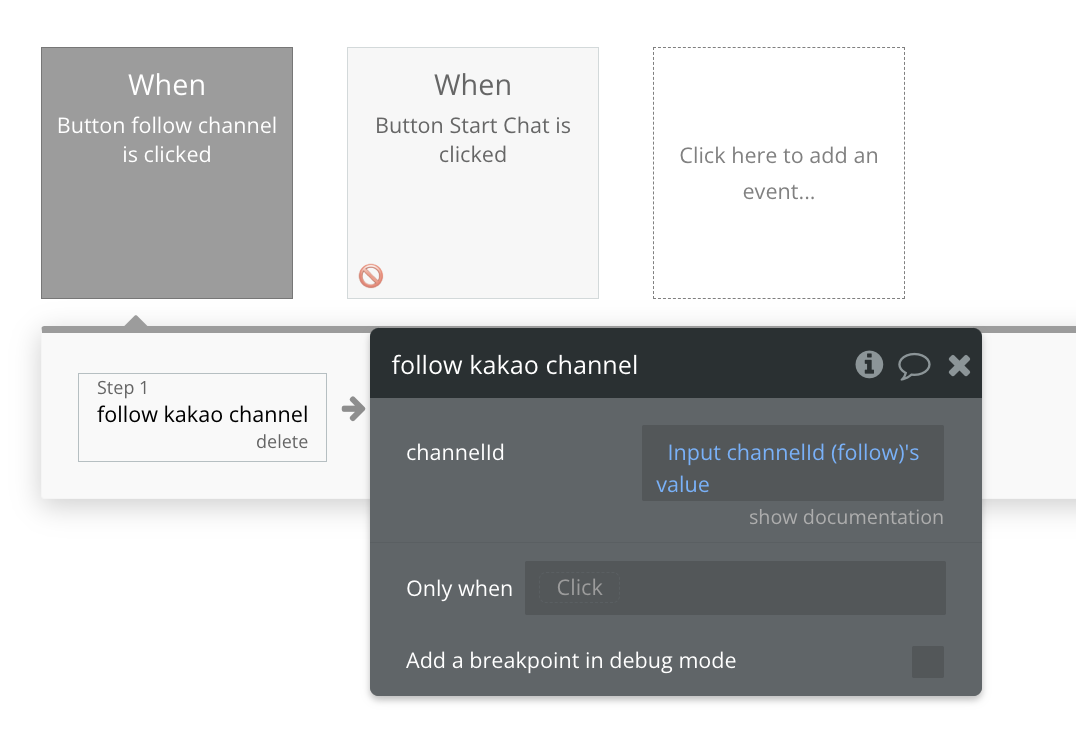Click the Only when label
The width and height of the screenshot is (1076, 752).
459,589
